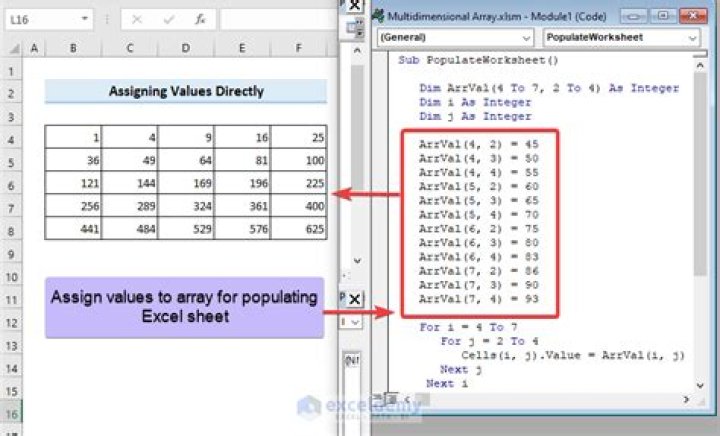Select column E header

point(242,48)
